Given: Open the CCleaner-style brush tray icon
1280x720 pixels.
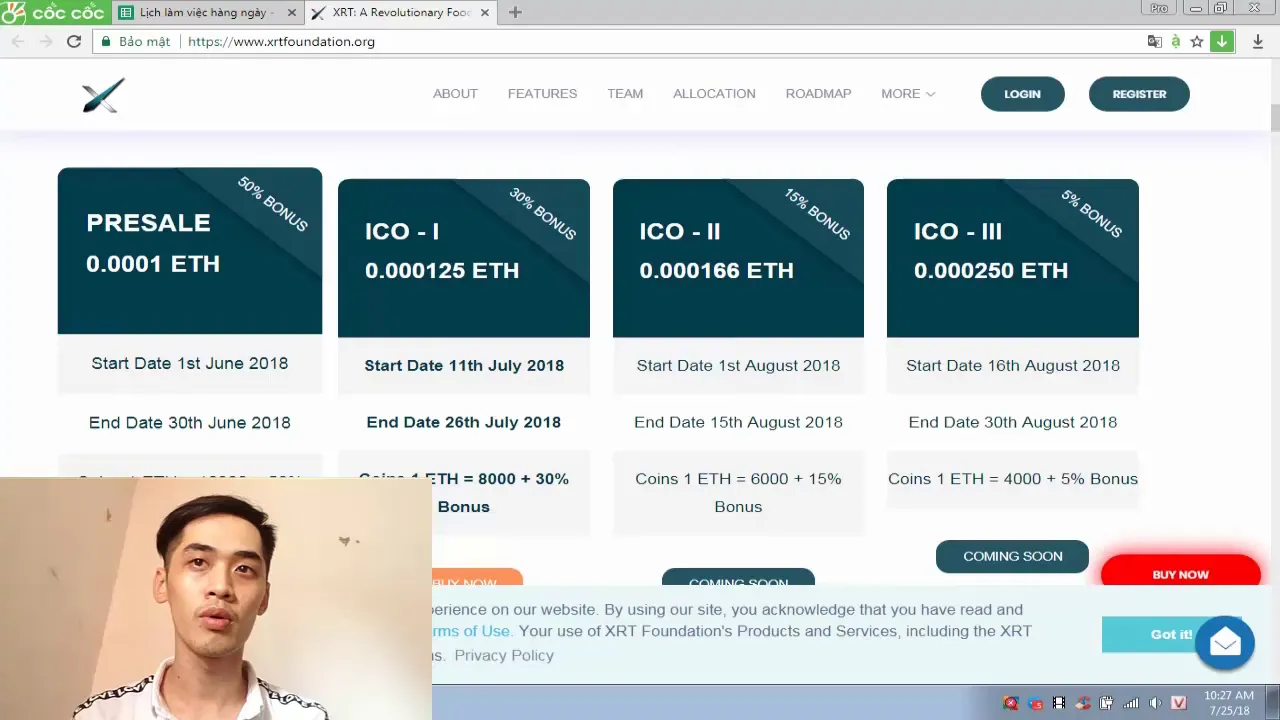Looking at the screenshot, I should click(x=1083, y=703).
